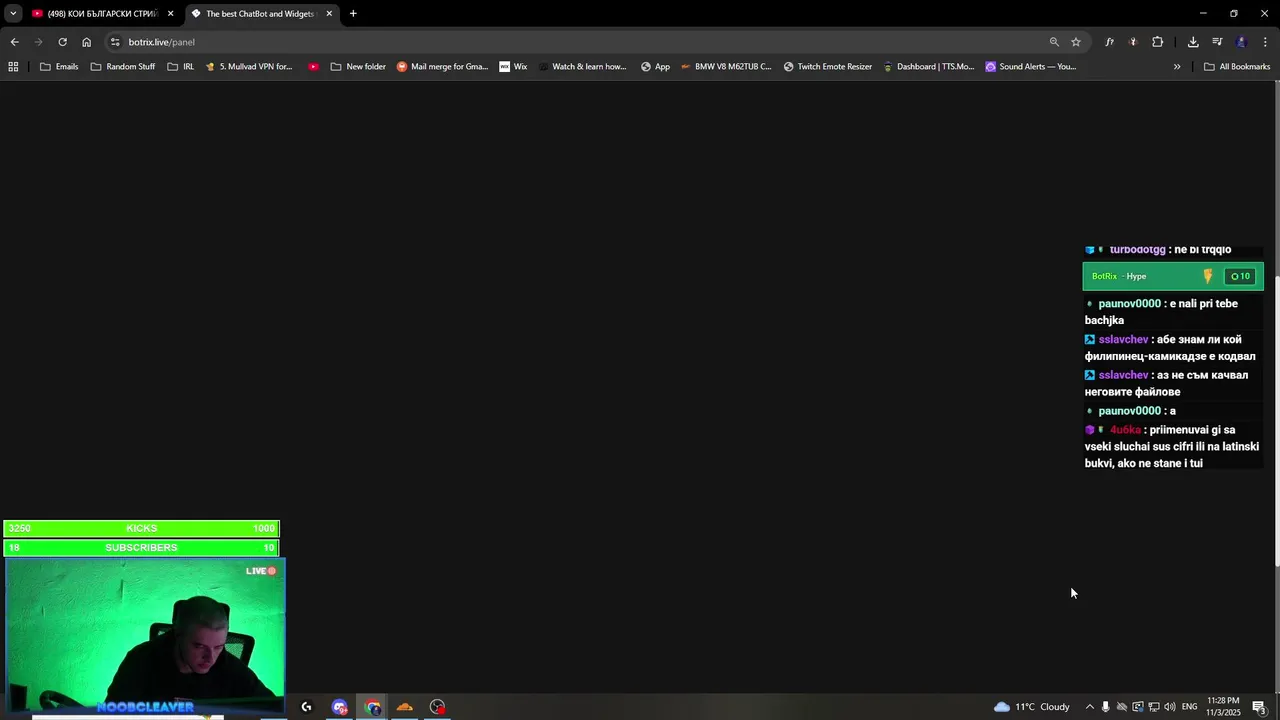Screen dimensions: 1280x720
Task: Open the App bookmark
Action: click(655, 67)
